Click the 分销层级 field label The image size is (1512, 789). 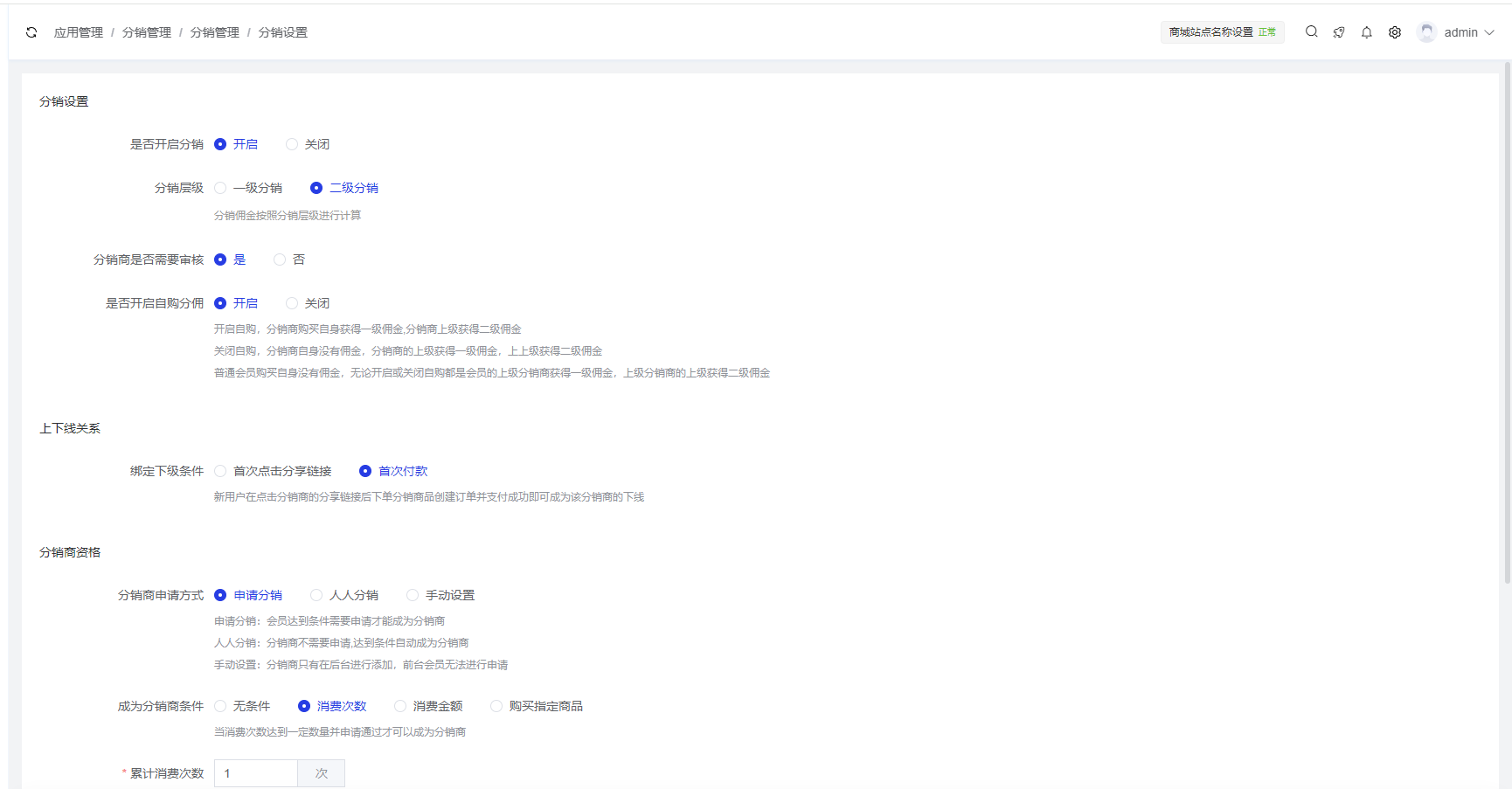(179, 188)
